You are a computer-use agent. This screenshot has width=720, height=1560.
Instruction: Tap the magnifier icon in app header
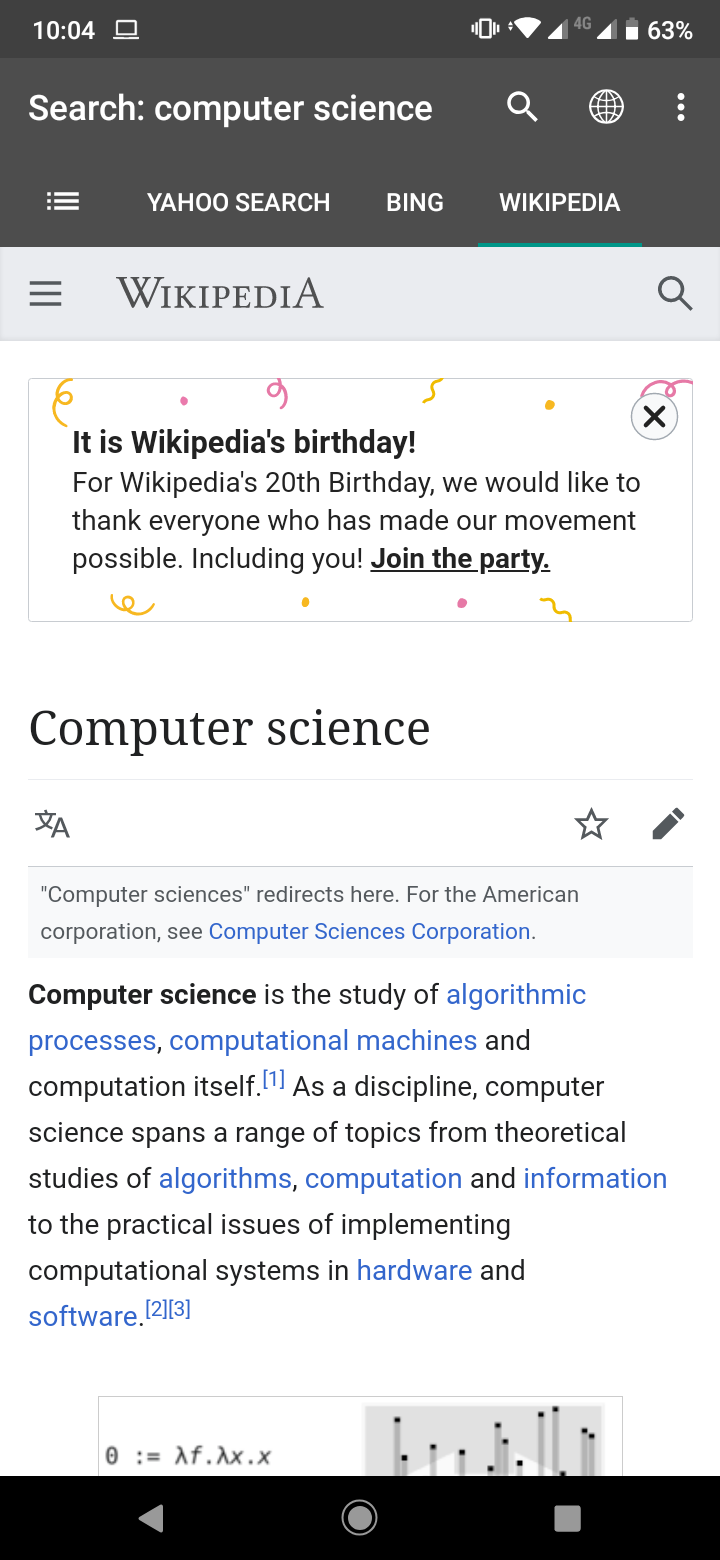[522, 106]
